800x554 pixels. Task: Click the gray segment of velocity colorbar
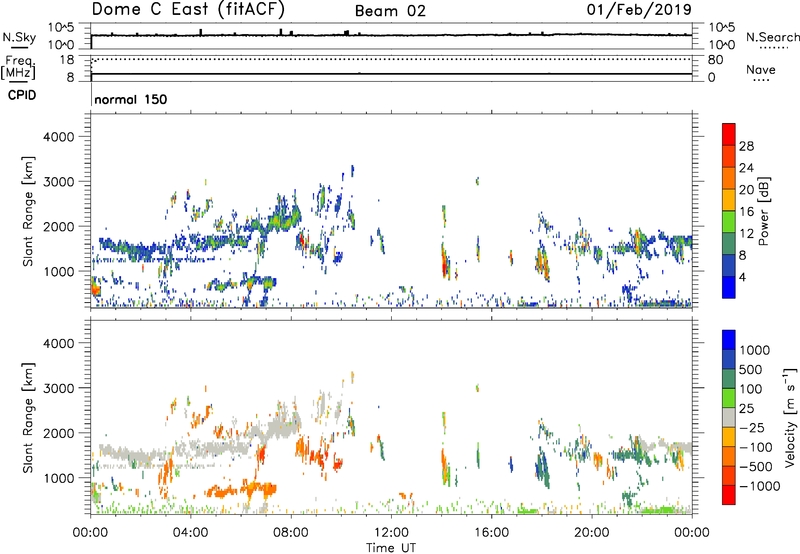click(729, 418)
